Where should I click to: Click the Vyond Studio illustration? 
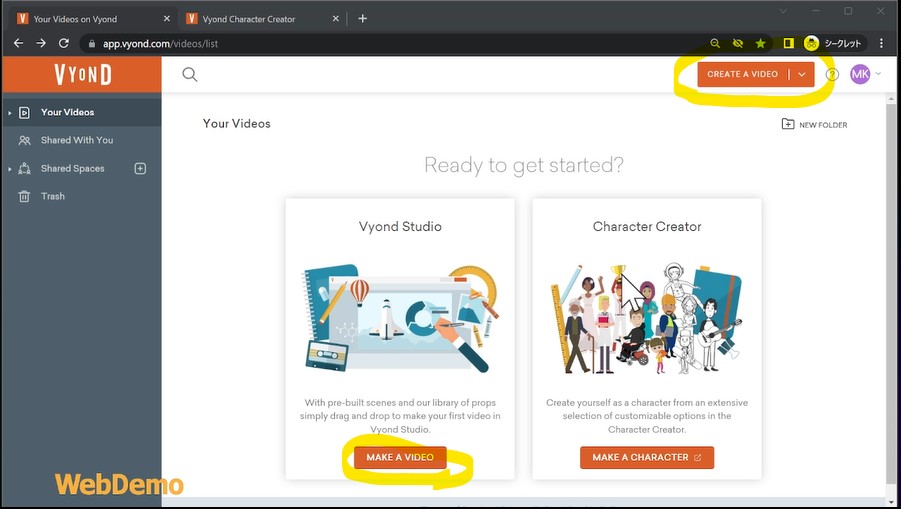click(401, 317)
